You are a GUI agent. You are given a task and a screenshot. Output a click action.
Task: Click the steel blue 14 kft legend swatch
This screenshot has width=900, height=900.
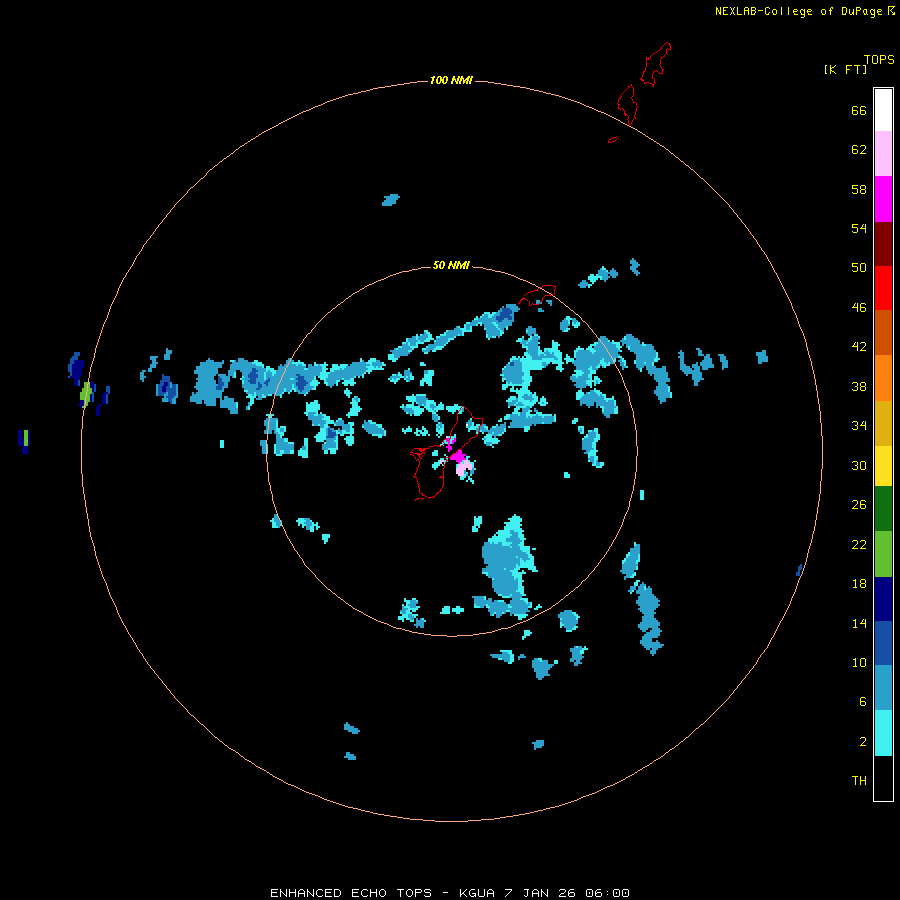(x=883, y=688)
